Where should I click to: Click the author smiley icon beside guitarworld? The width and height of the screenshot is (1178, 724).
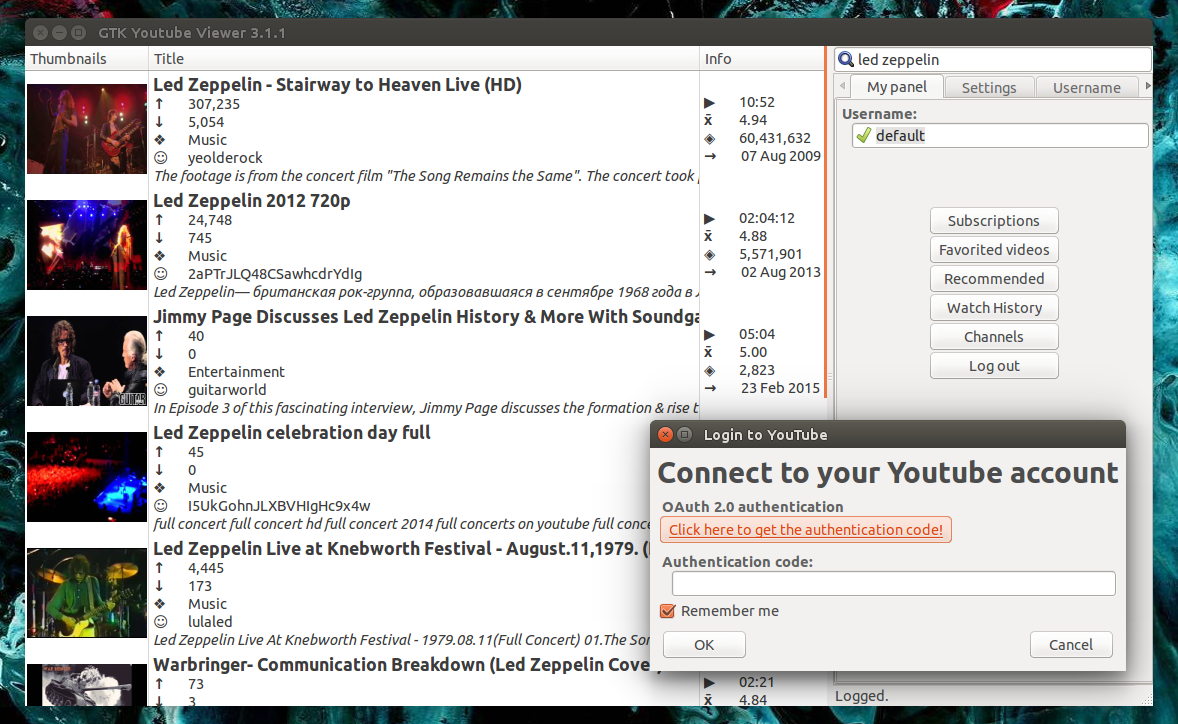click(160, 390)
